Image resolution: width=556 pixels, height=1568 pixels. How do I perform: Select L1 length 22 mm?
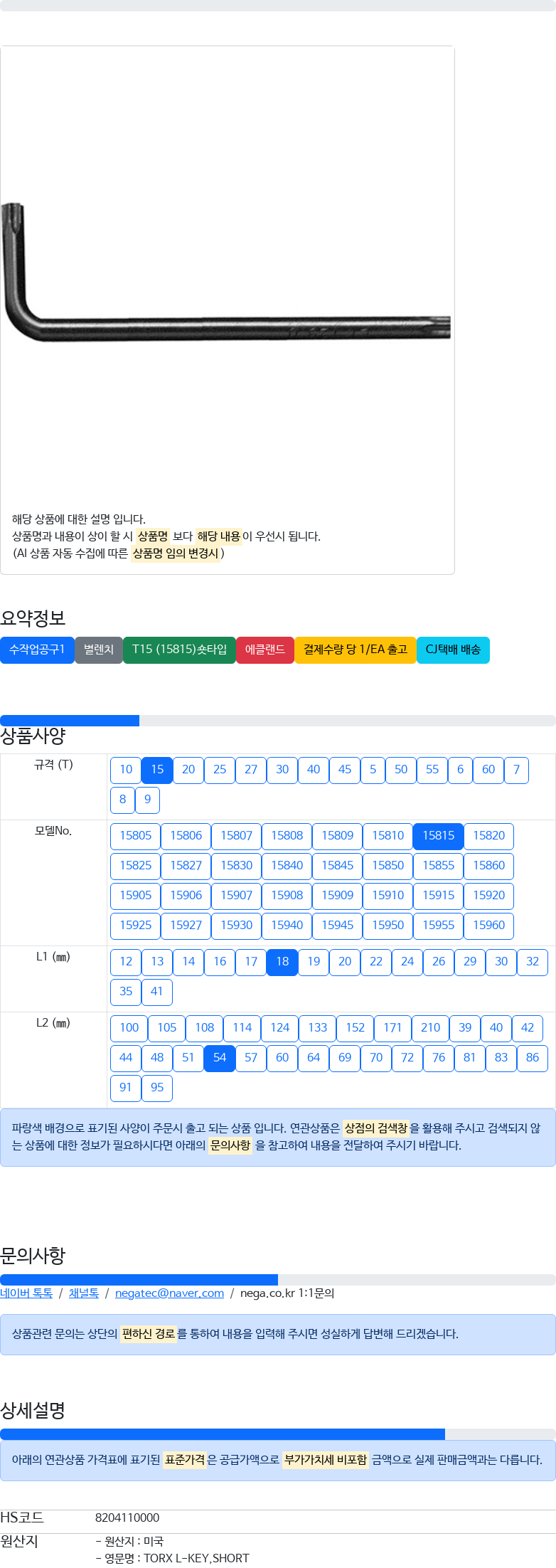tap(376, 962)
